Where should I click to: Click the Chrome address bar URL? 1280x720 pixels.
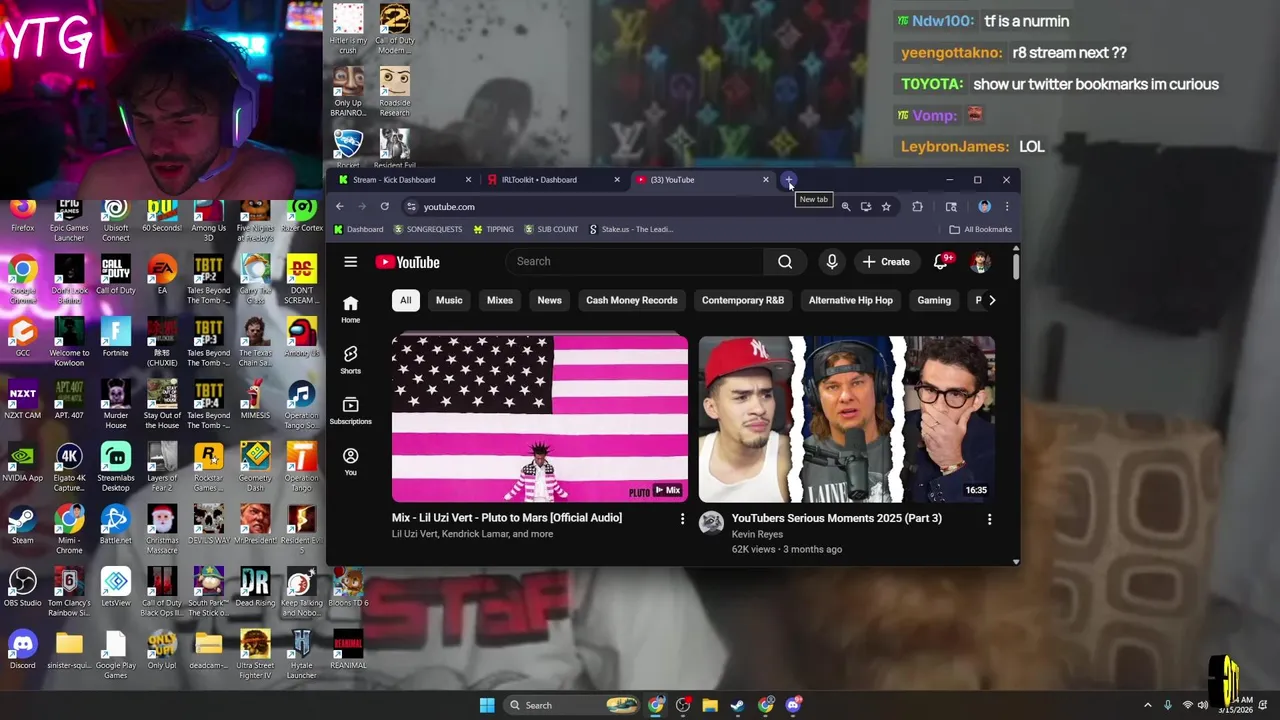[449, 207]
